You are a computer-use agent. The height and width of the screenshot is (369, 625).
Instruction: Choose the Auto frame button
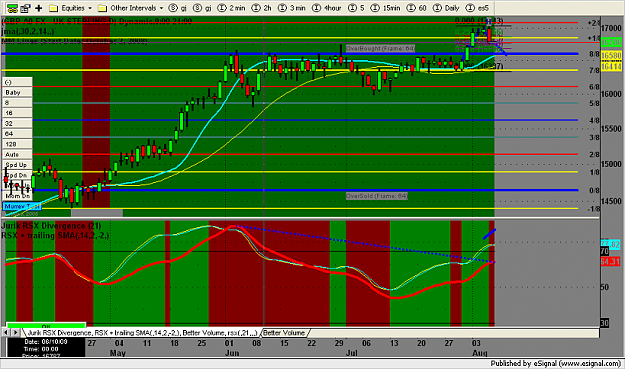pyautogui.click(x=17, y=155)
